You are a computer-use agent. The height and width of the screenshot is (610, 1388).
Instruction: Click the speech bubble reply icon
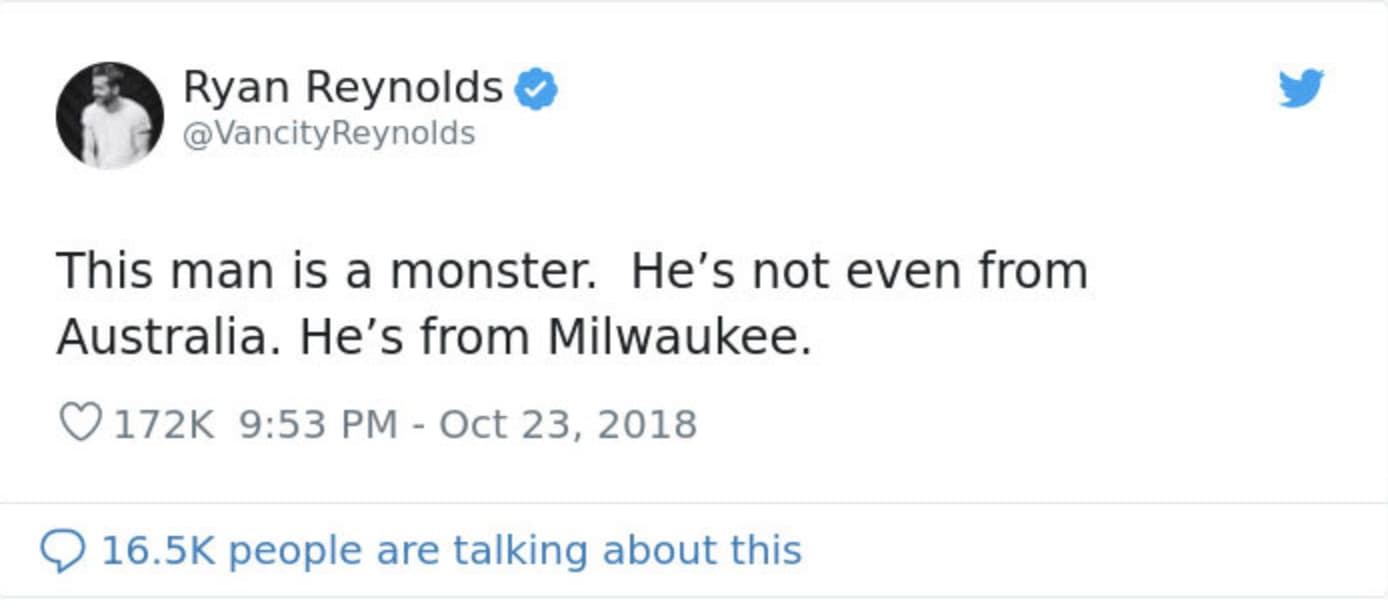[62, 551]
